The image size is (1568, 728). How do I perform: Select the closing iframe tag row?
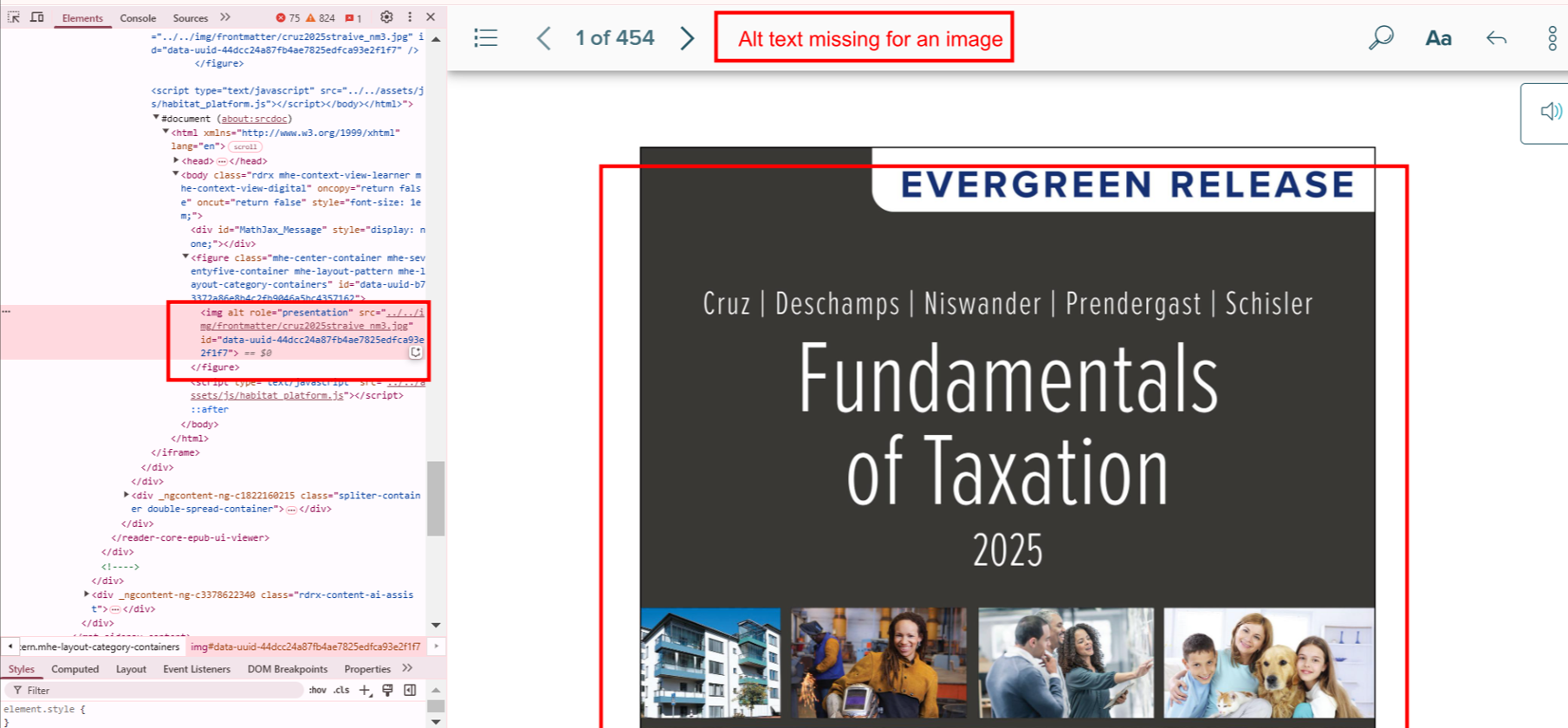click(175, 452)
